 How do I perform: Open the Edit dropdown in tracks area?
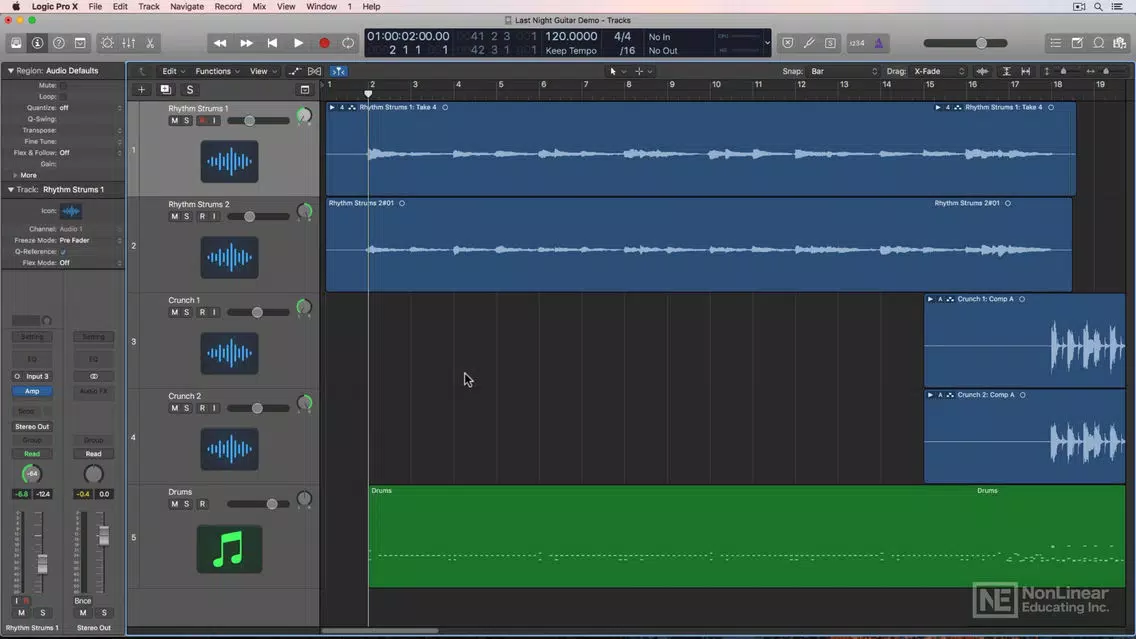click(x=173, y=71)
